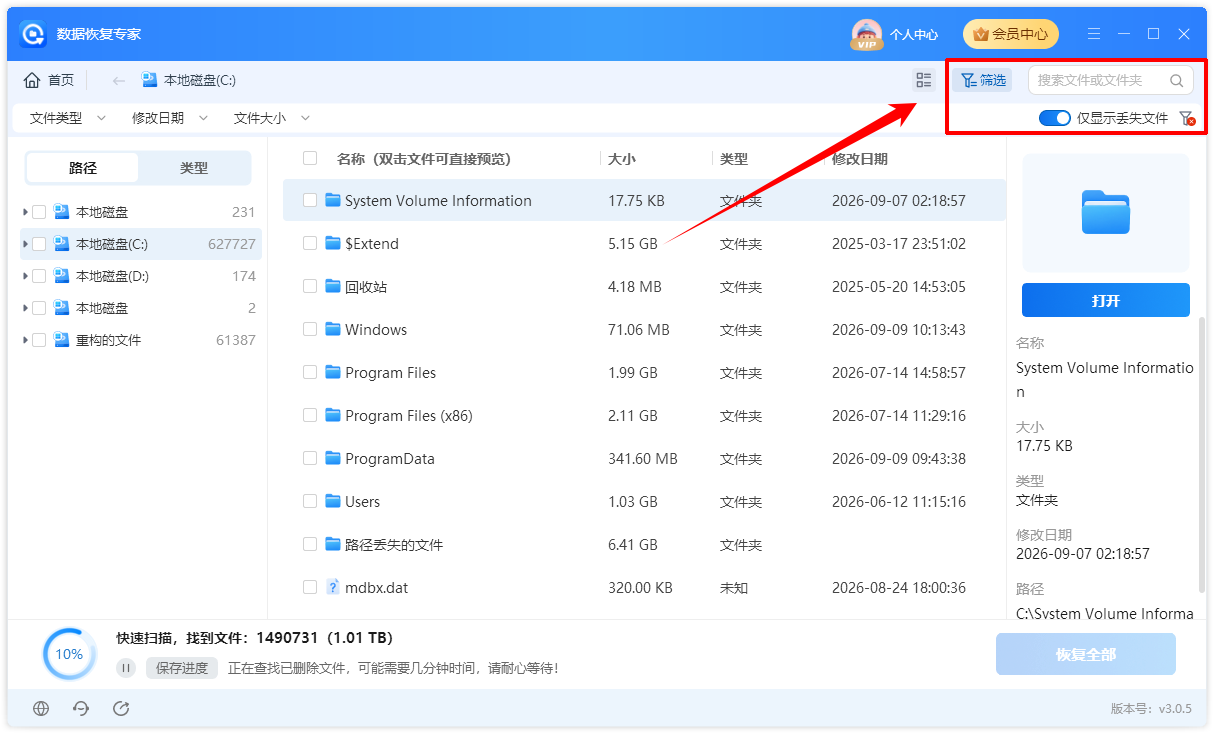Sort by the 类型 column header
The image size is (1214, 734).
(x=734, y=159)
